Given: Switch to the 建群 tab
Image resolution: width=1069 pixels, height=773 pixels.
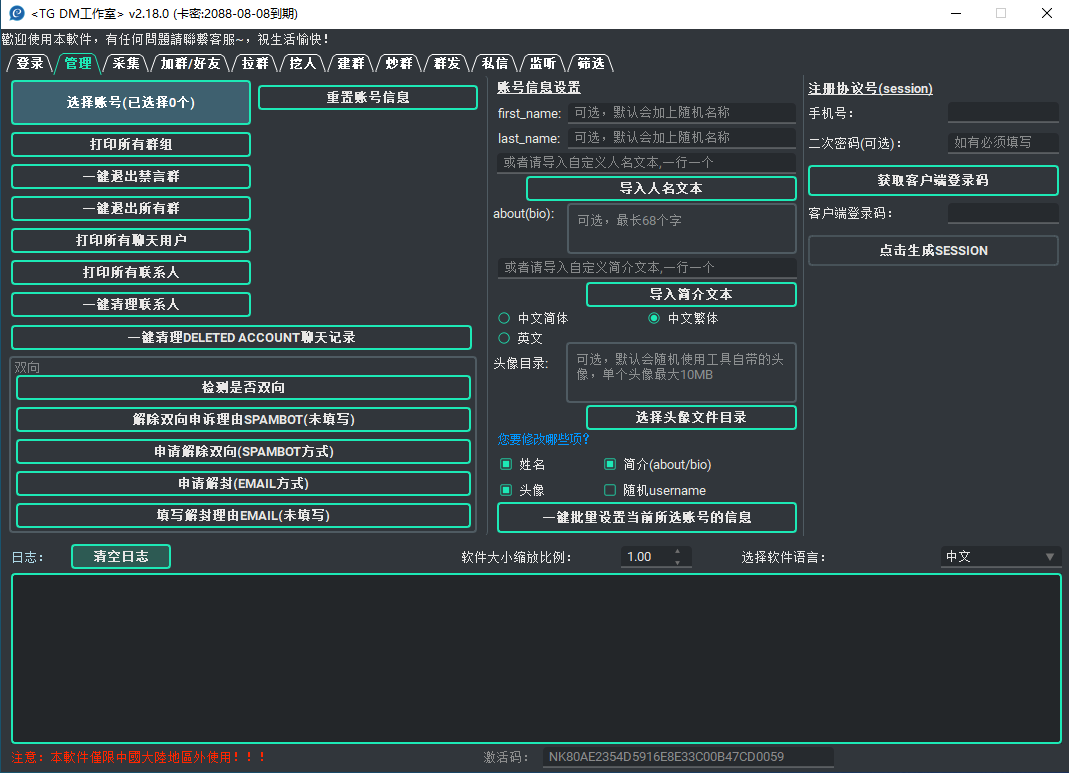Looking at the screenshot, I should click(351, 63).
